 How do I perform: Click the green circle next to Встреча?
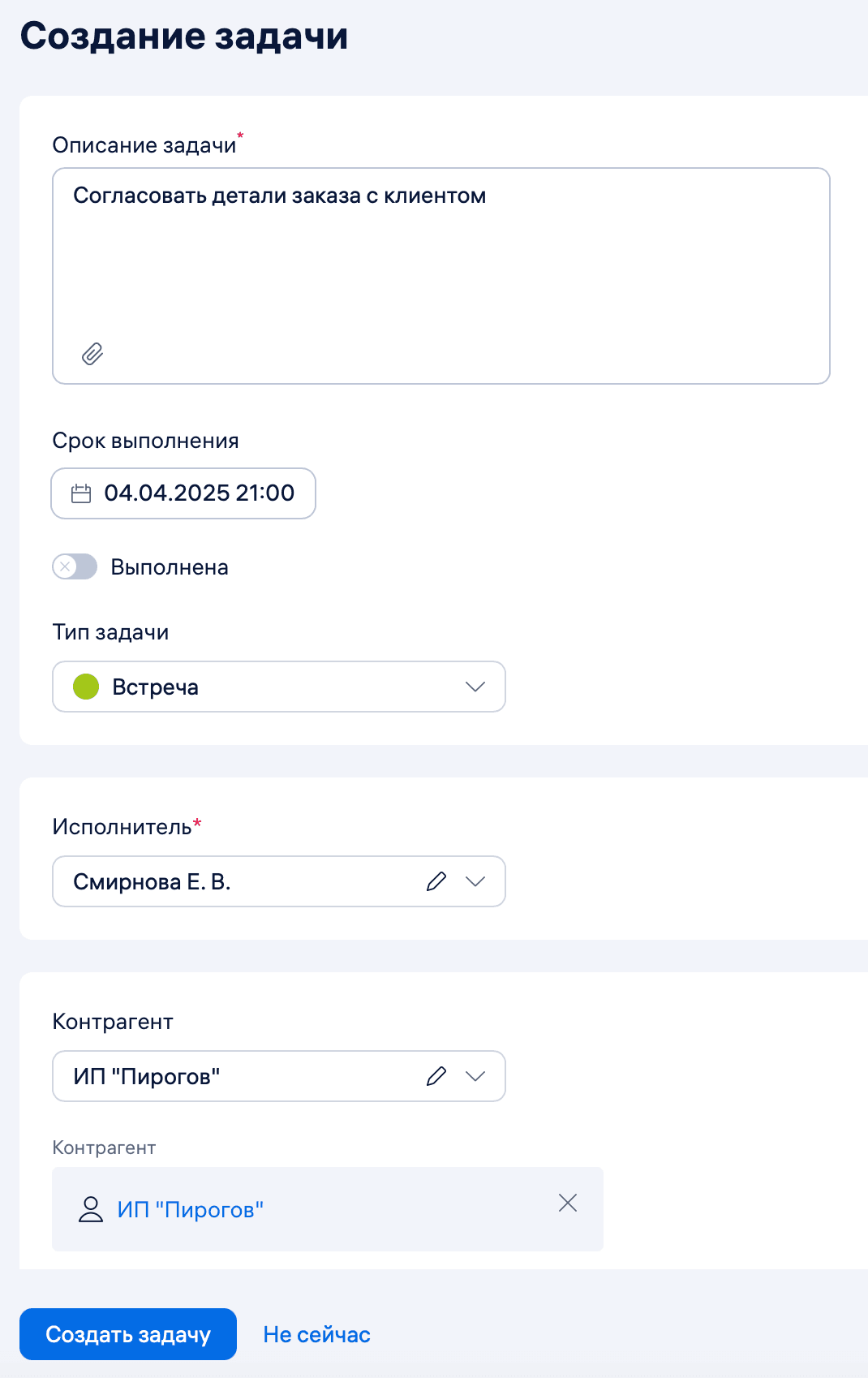coord(85,687)
